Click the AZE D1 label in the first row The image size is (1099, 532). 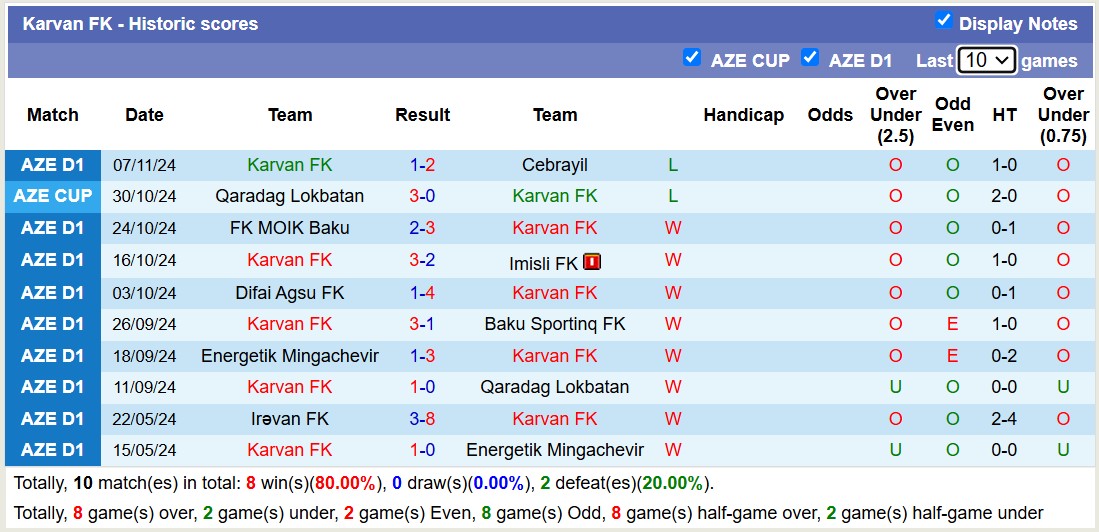[x=53, y=165]
